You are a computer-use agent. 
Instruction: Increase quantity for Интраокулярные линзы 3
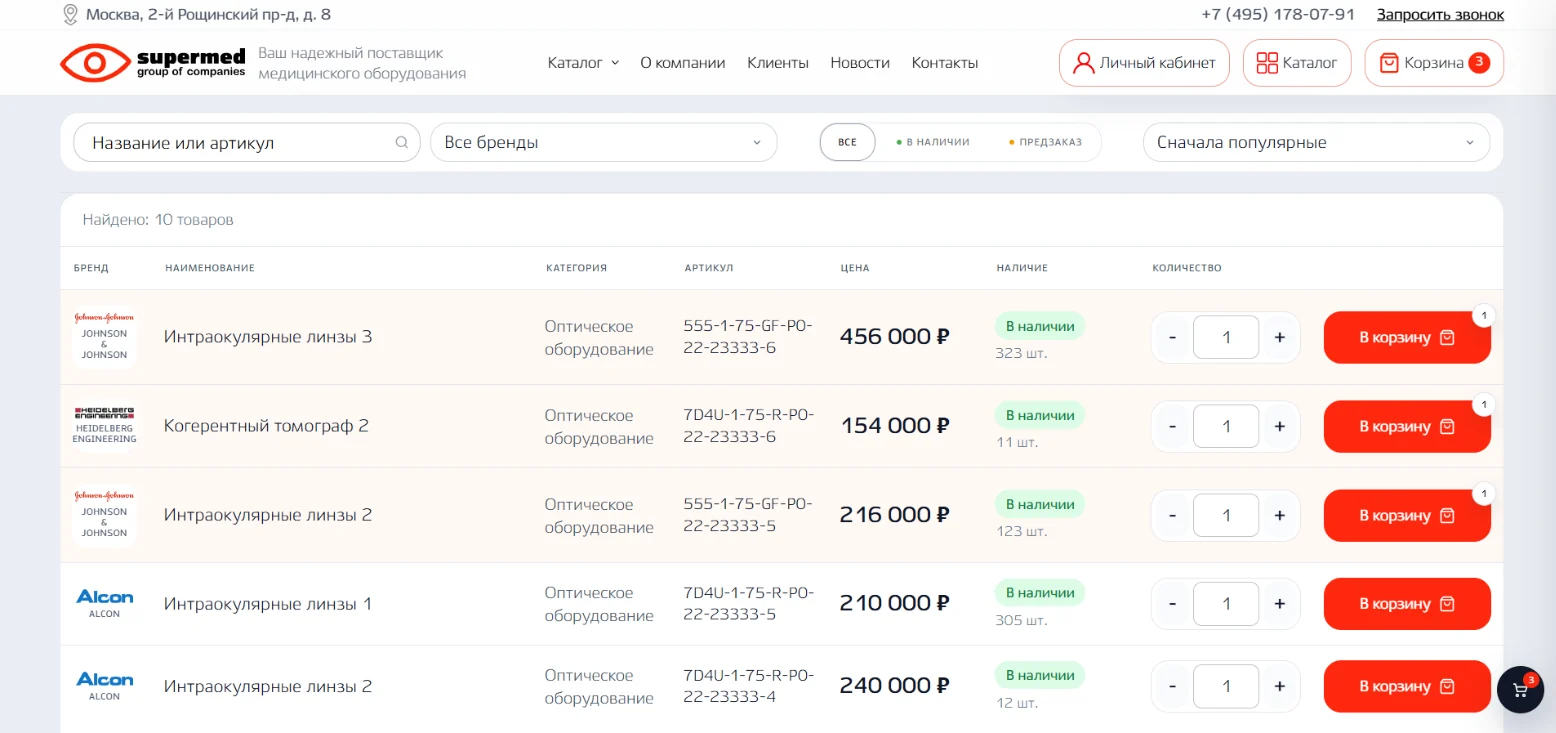click(1279, 337)
